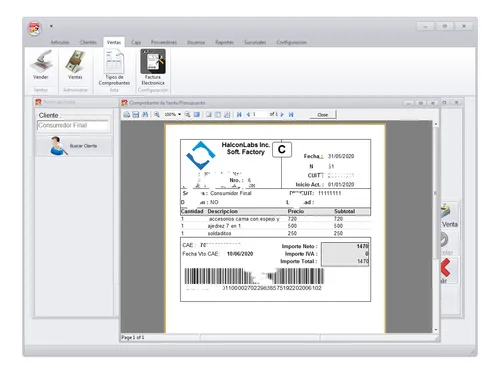Click the HalconLabs Inc. company title

click(x=246, y=145)
